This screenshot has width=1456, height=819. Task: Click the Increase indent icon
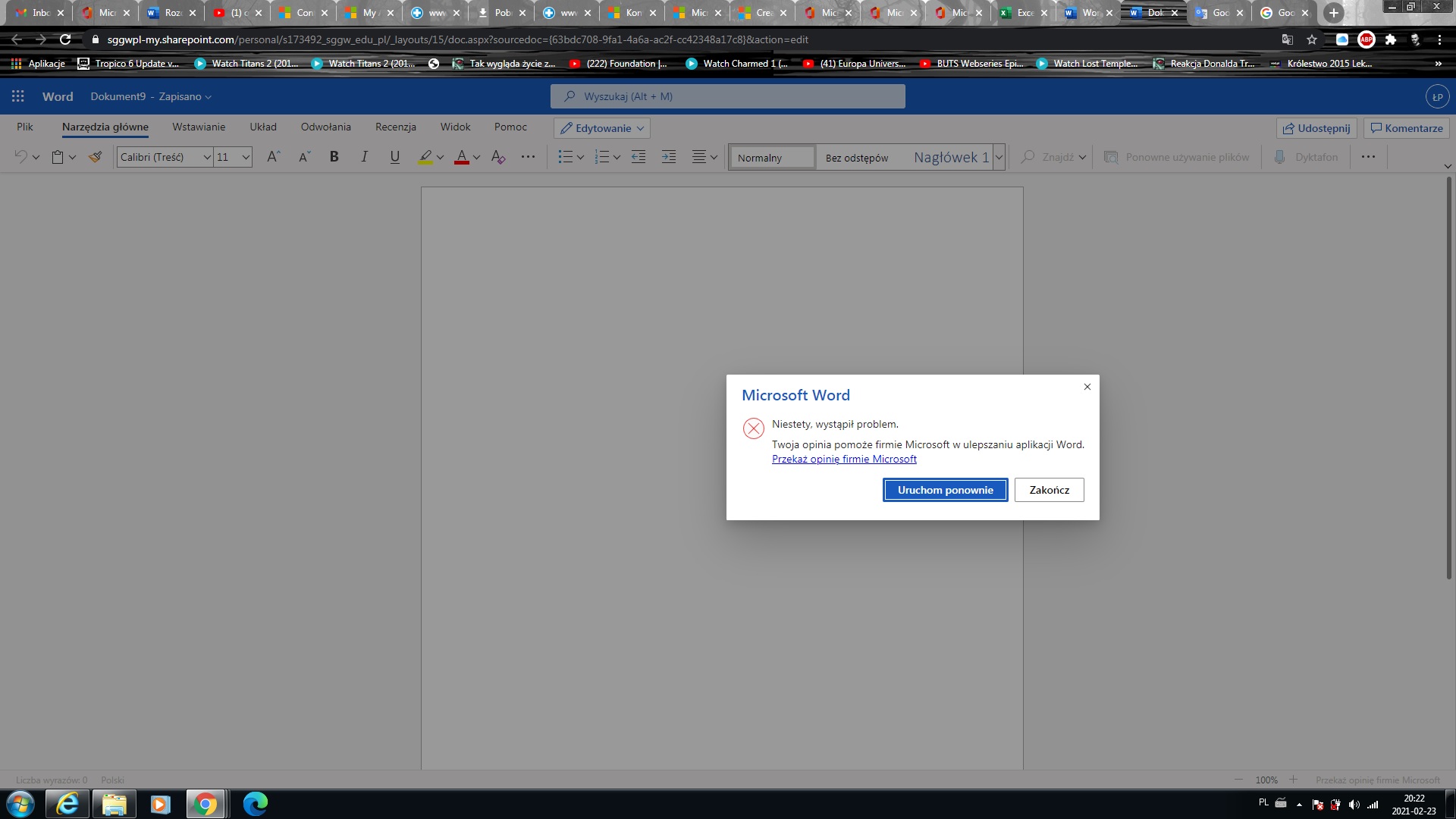click(x=669, y=157)
